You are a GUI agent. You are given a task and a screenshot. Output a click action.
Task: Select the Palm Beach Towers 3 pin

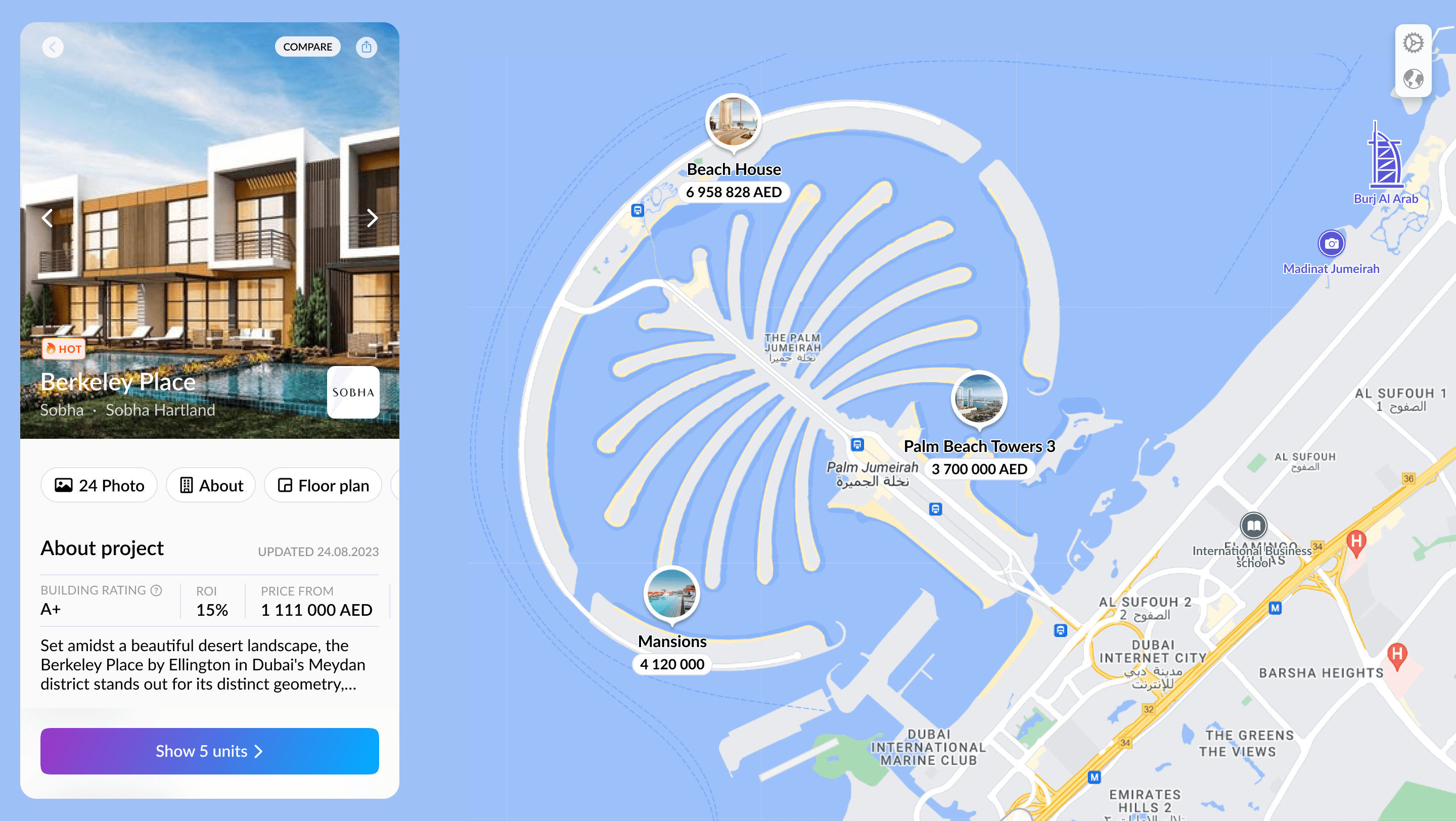point(980,399)
